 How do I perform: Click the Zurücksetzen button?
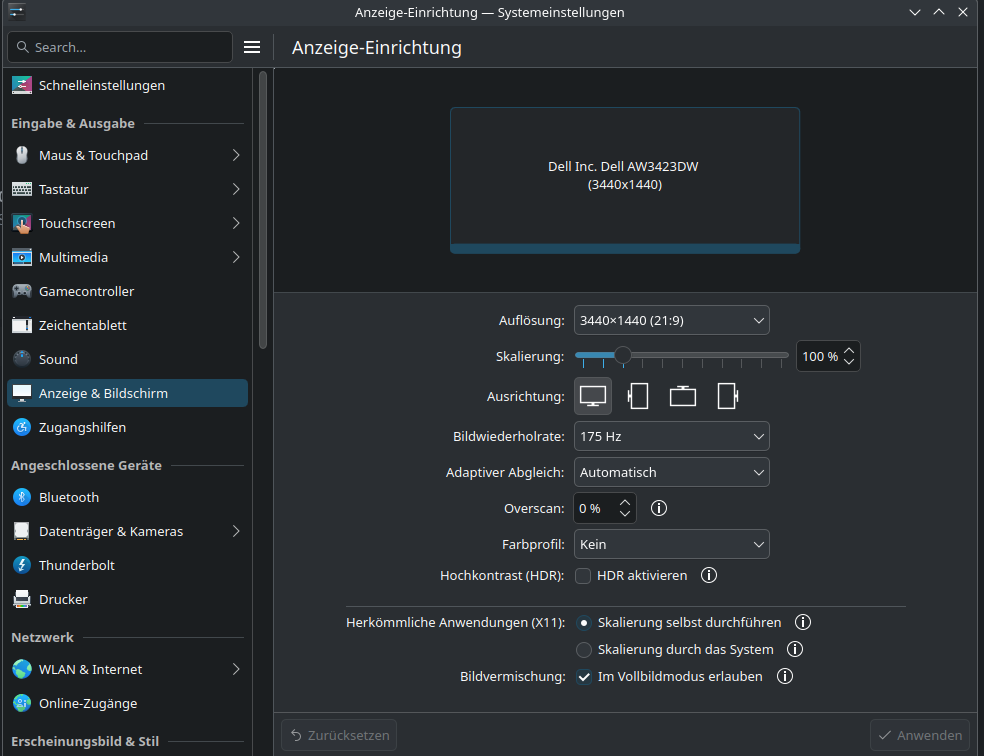click(338, 734)
